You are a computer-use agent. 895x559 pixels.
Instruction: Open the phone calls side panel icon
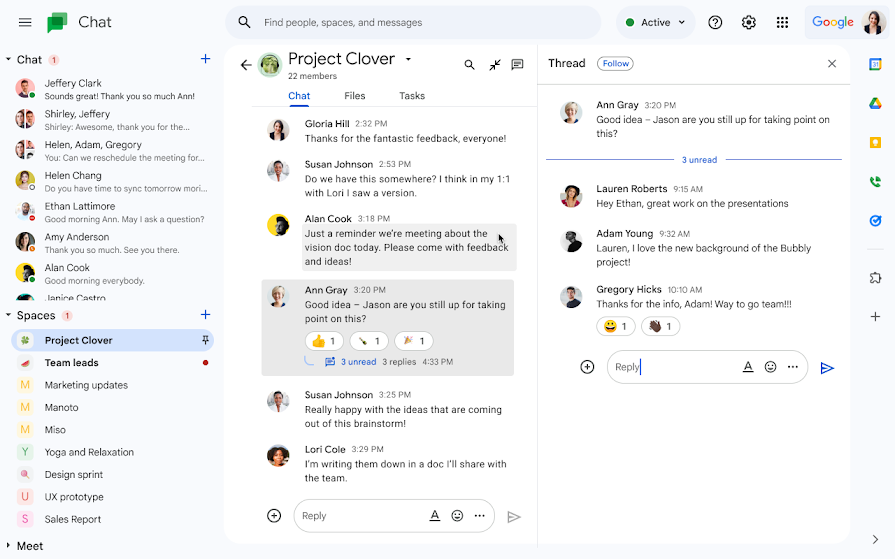click(875, 182)
